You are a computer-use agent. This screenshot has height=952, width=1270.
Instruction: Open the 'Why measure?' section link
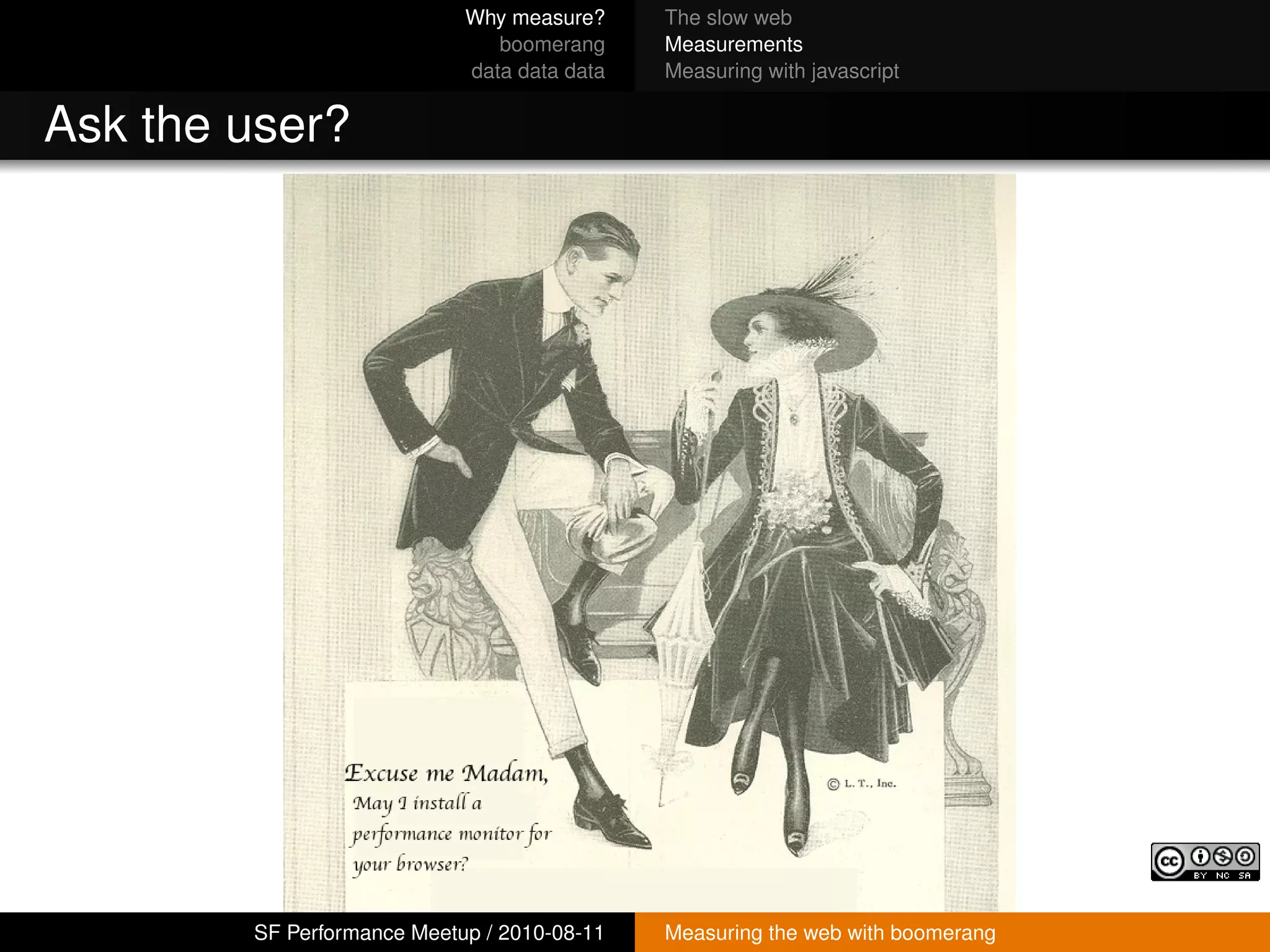535,17
